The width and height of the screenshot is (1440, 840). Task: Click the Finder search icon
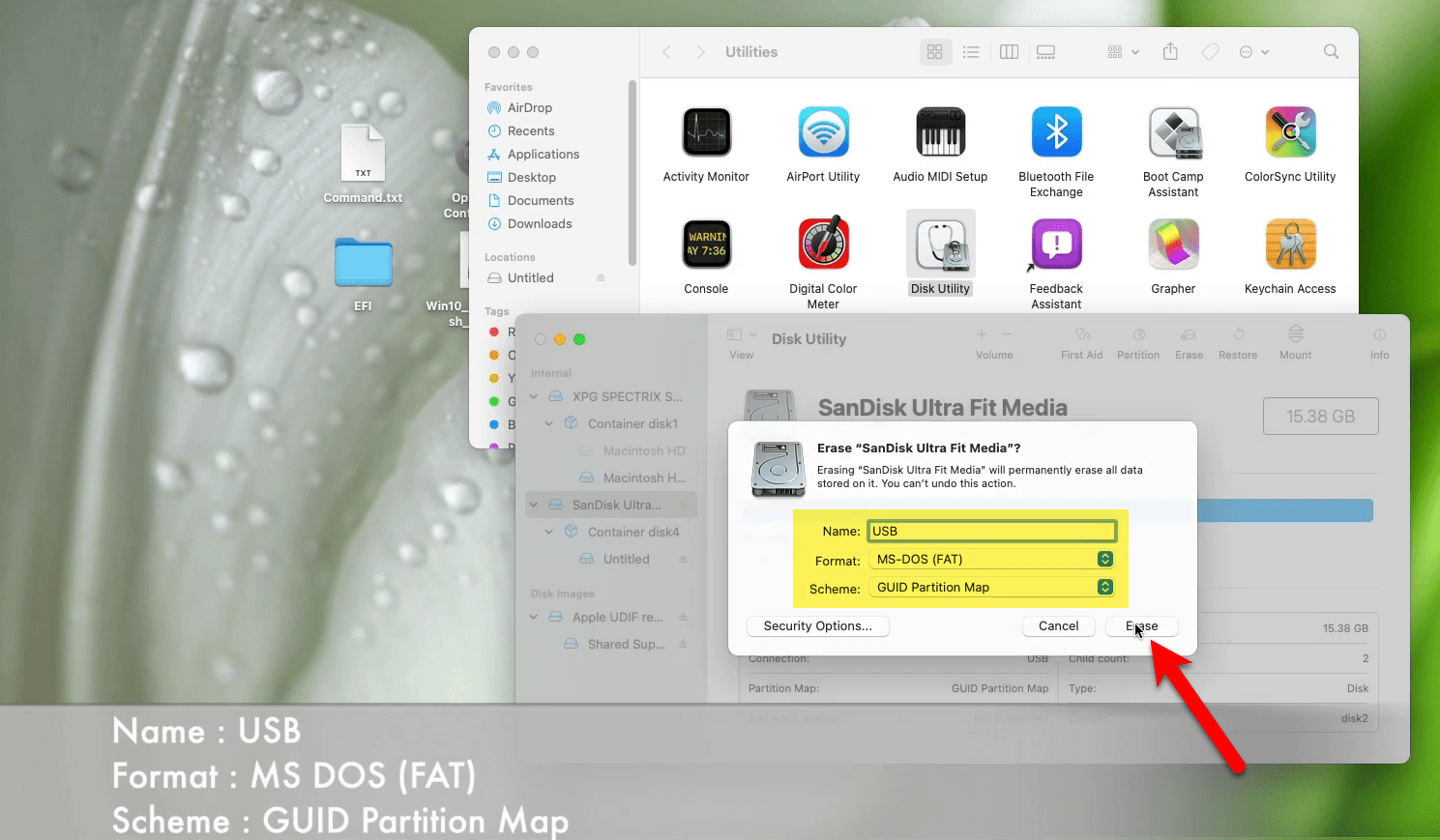coord(1332,52)
